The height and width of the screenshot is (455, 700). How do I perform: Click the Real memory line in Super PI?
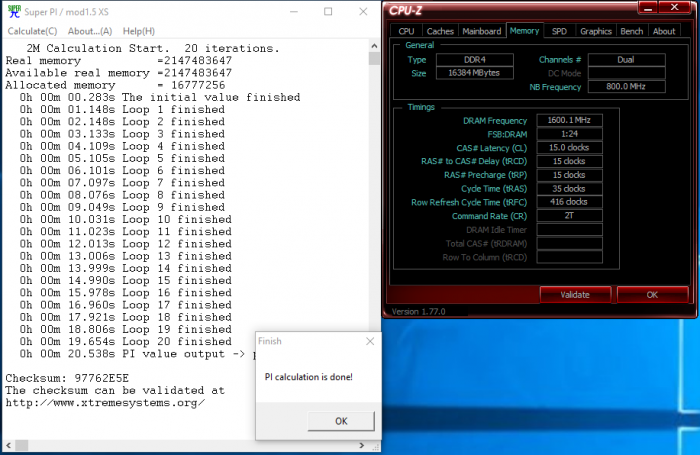click(119, 60)
